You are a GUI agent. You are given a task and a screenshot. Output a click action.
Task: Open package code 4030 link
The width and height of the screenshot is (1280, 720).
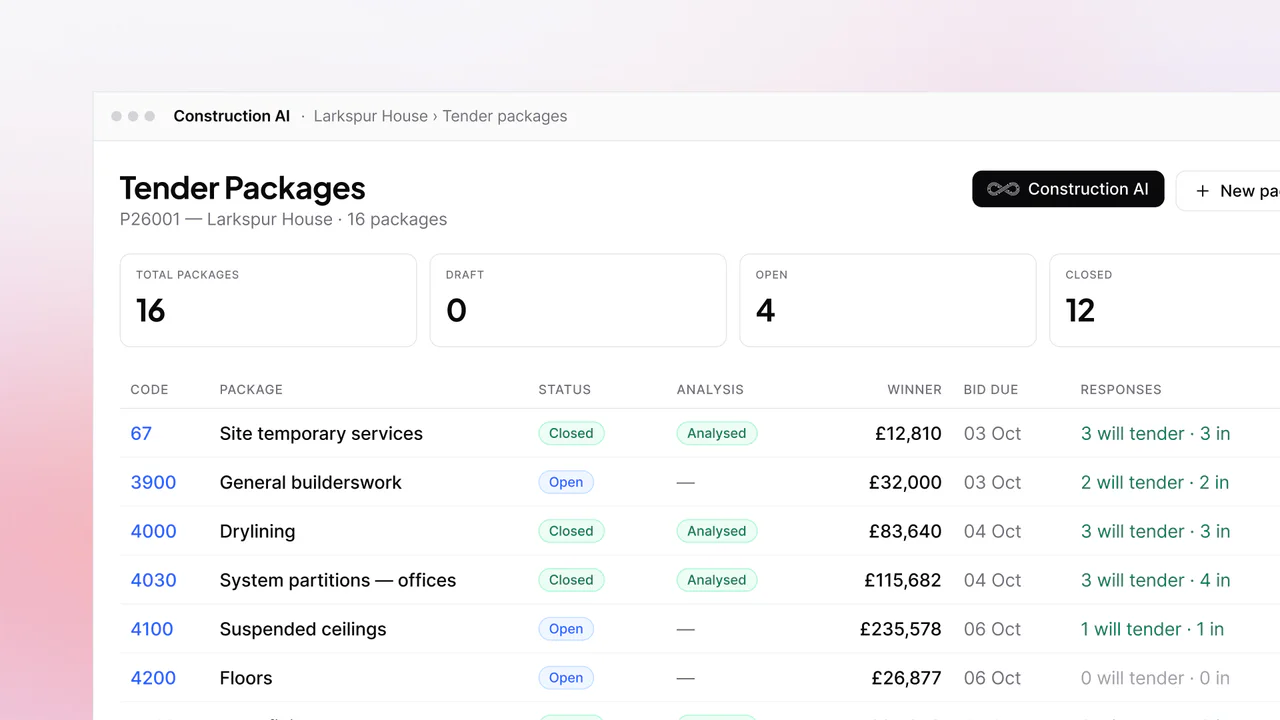[153, 580]
